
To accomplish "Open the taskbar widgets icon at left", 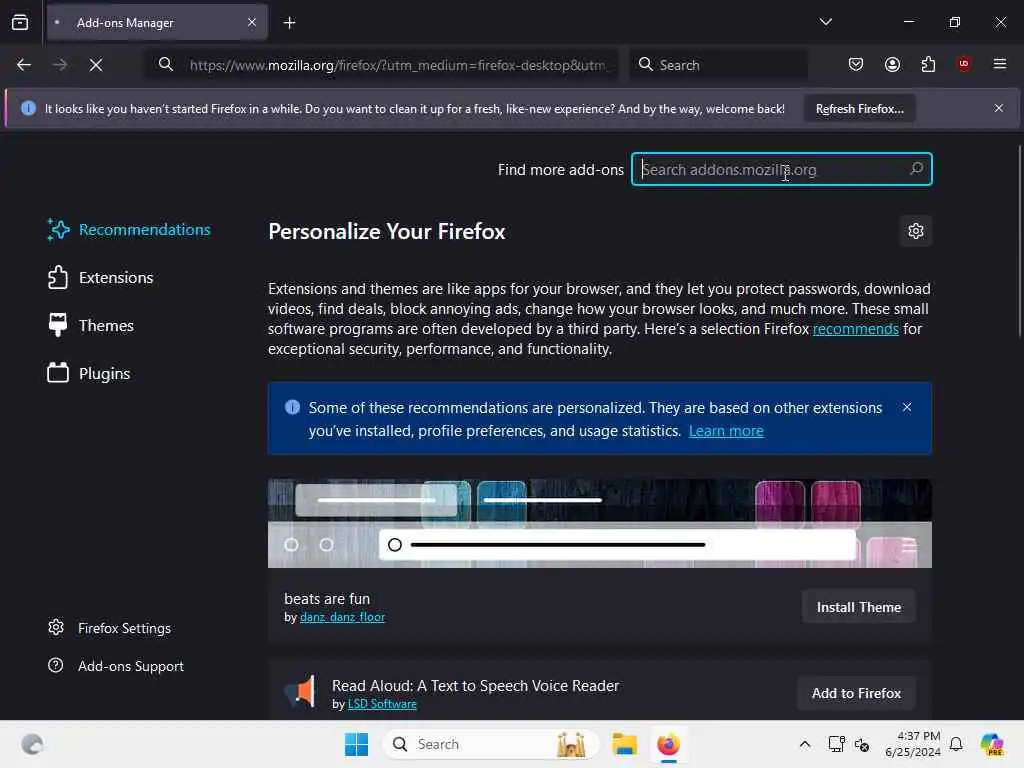I will click(x=32, y=744).
